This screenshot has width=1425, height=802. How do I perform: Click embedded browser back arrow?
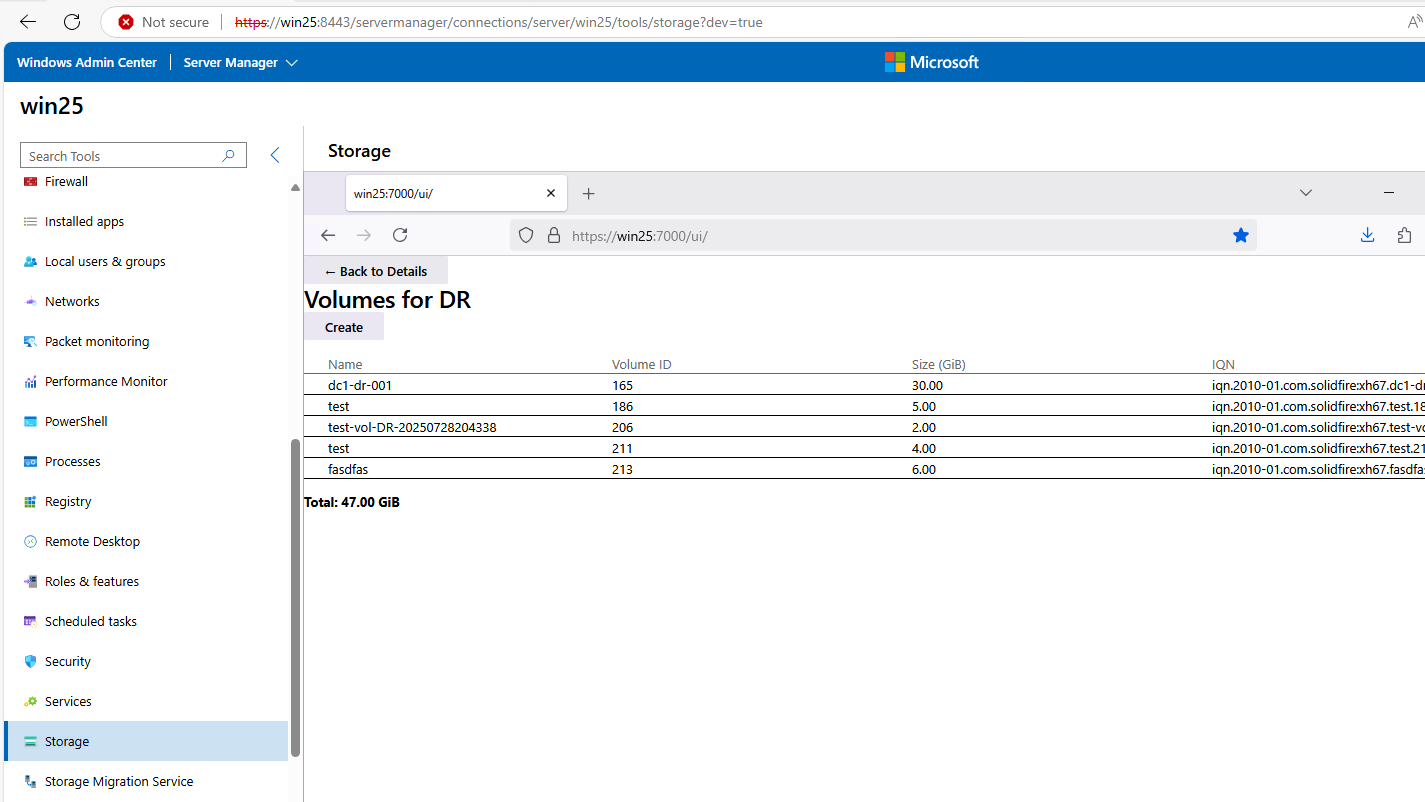pyautogui.click(x=328, y=235)
